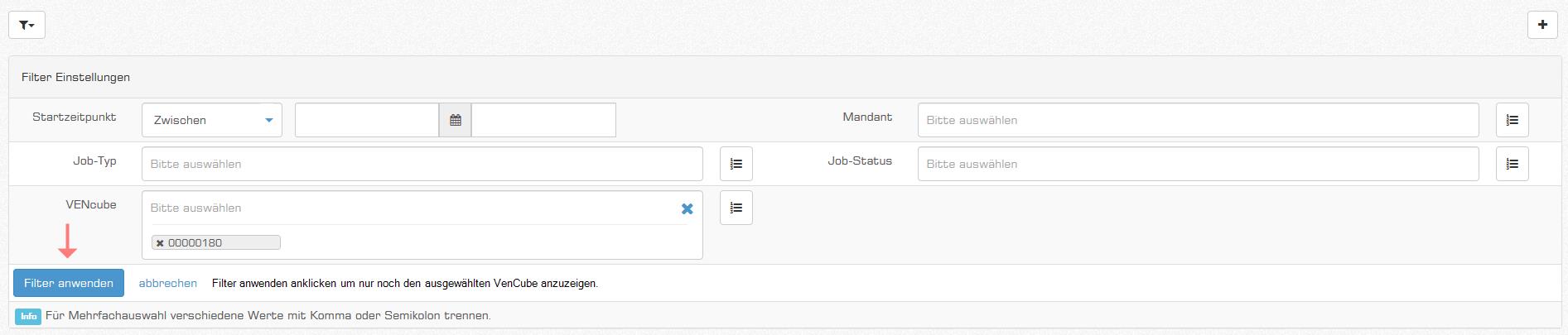Open the calendar date picker icon
The height and width of the screenshot is (335, 1568).
[x=455, y=120]
